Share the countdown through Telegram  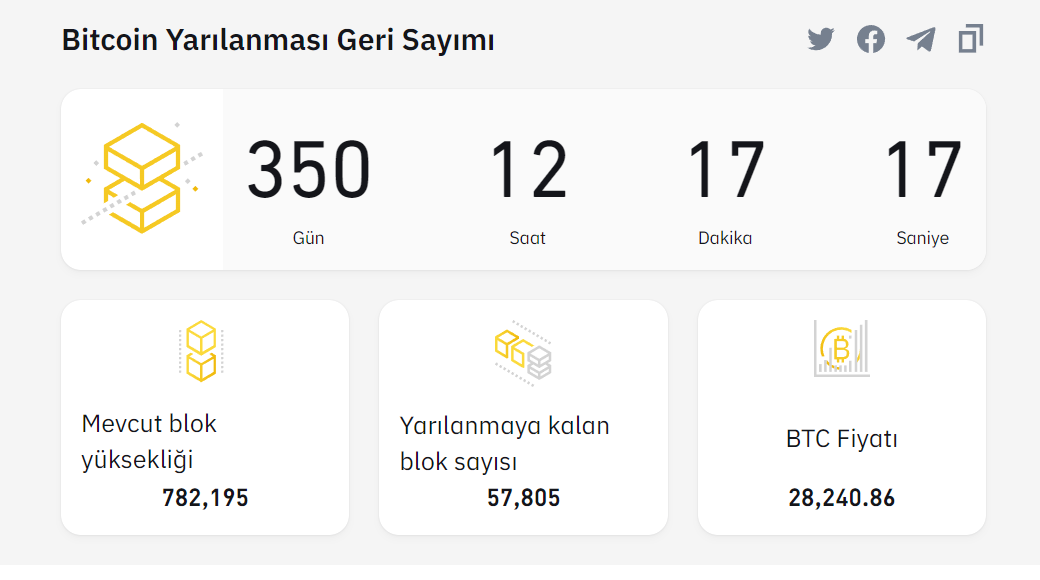921,40
